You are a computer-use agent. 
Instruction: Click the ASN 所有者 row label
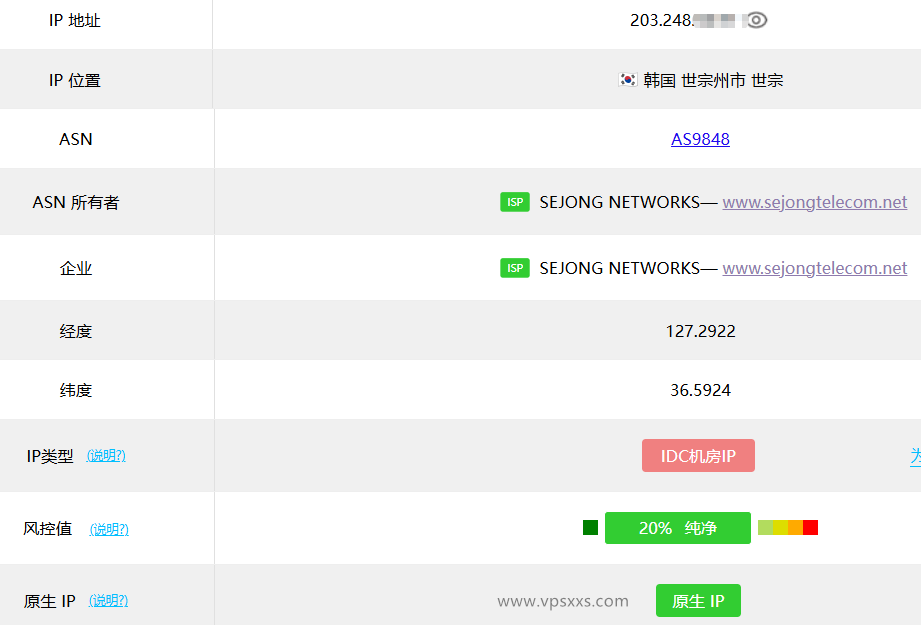click(x=76, y=203)
